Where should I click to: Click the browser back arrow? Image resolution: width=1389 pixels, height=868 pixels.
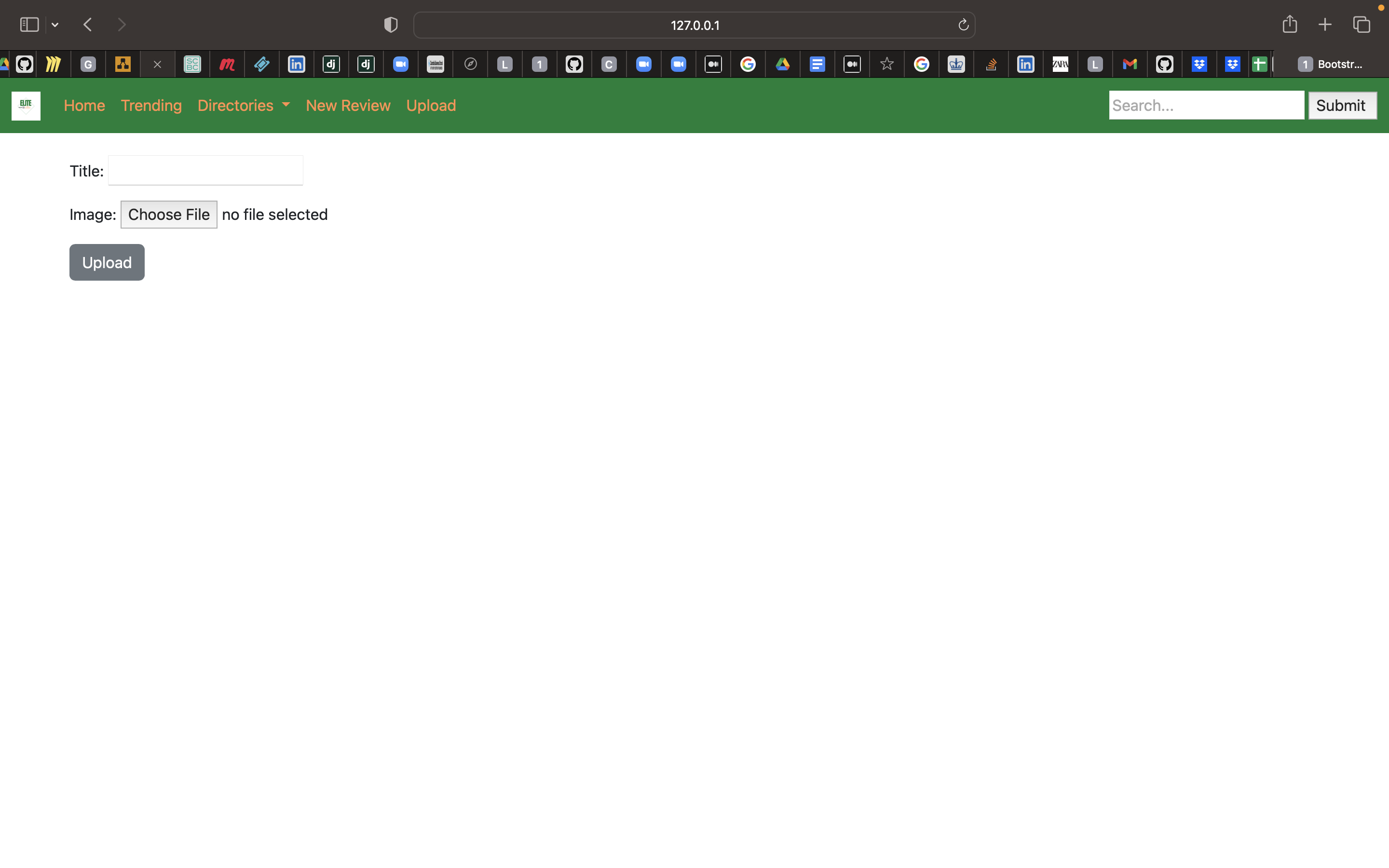[88, 25]
